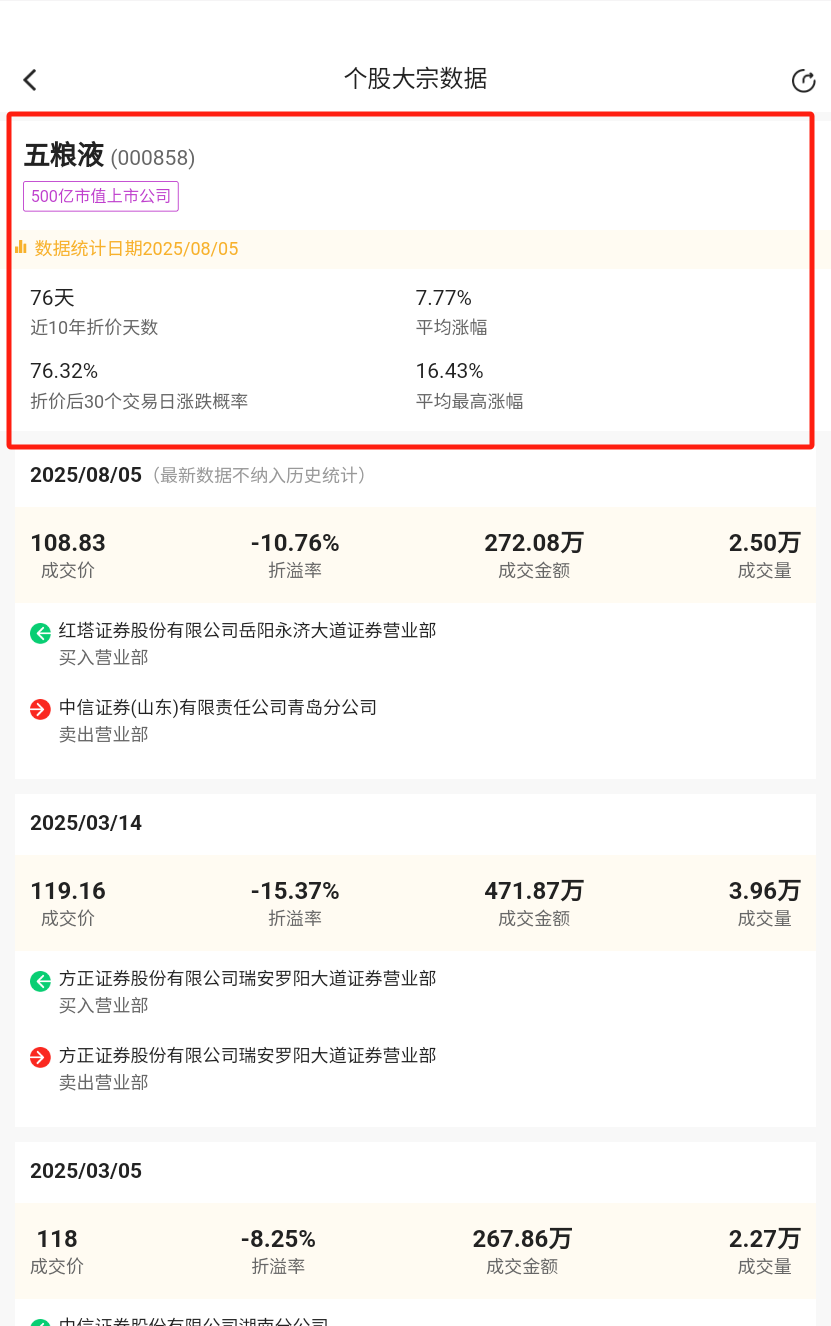Click red sell arrow for 中信证券(山东)

pos(40,710)
